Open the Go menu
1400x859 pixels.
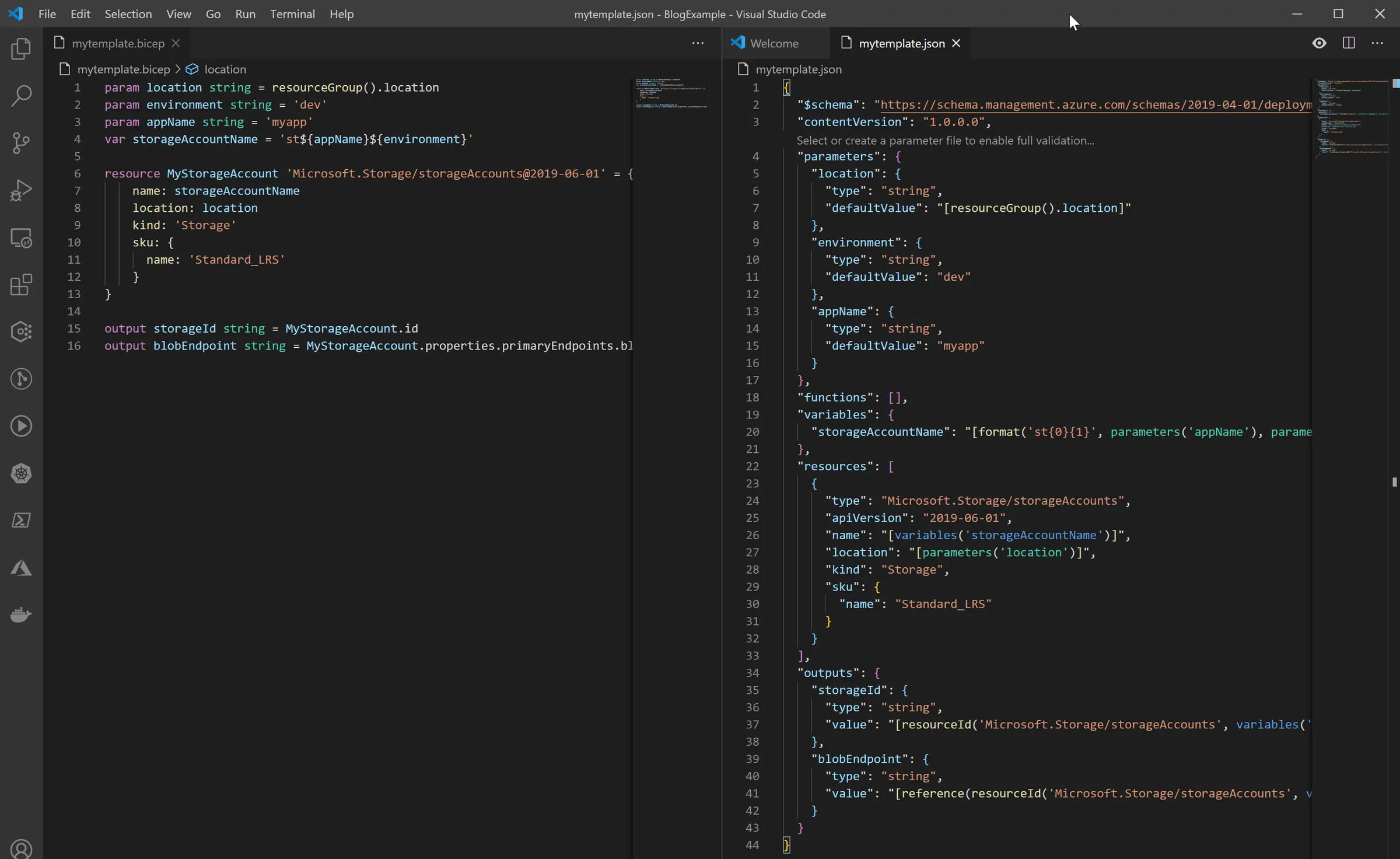213,14
